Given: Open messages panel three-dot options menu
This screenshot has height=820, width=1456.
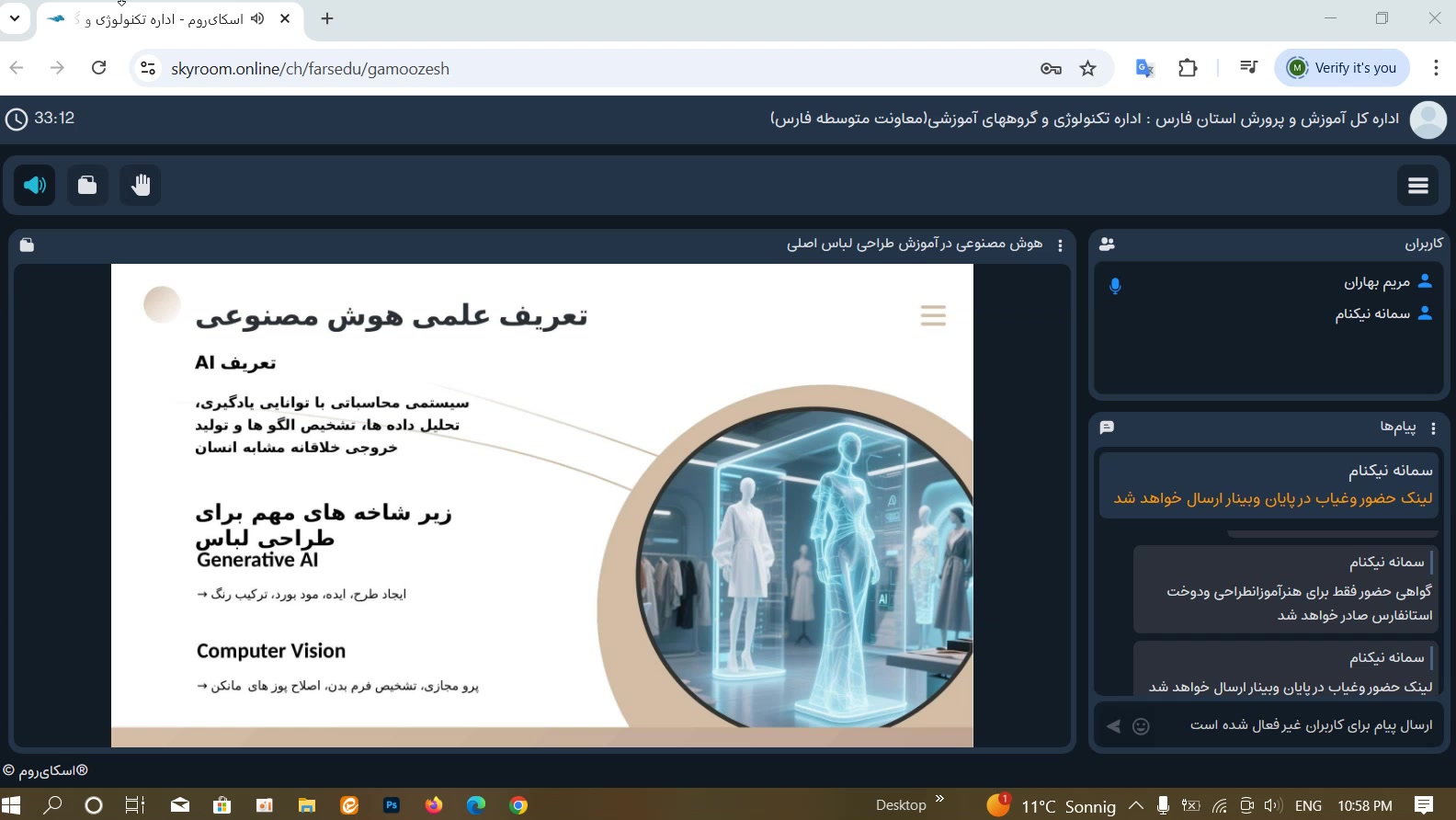Looking at the screenshot, I should pos(1433,428).
